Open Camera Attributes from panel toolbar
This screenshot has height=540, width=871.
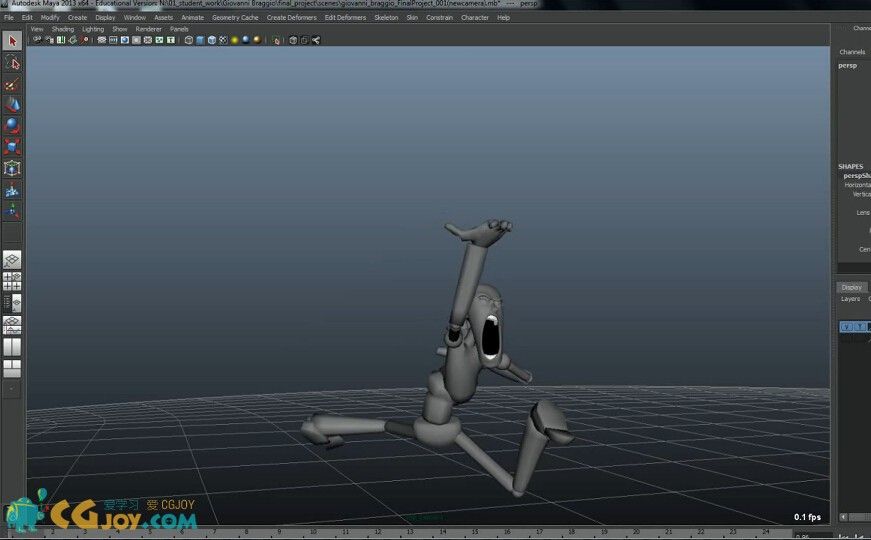[49, 40]
